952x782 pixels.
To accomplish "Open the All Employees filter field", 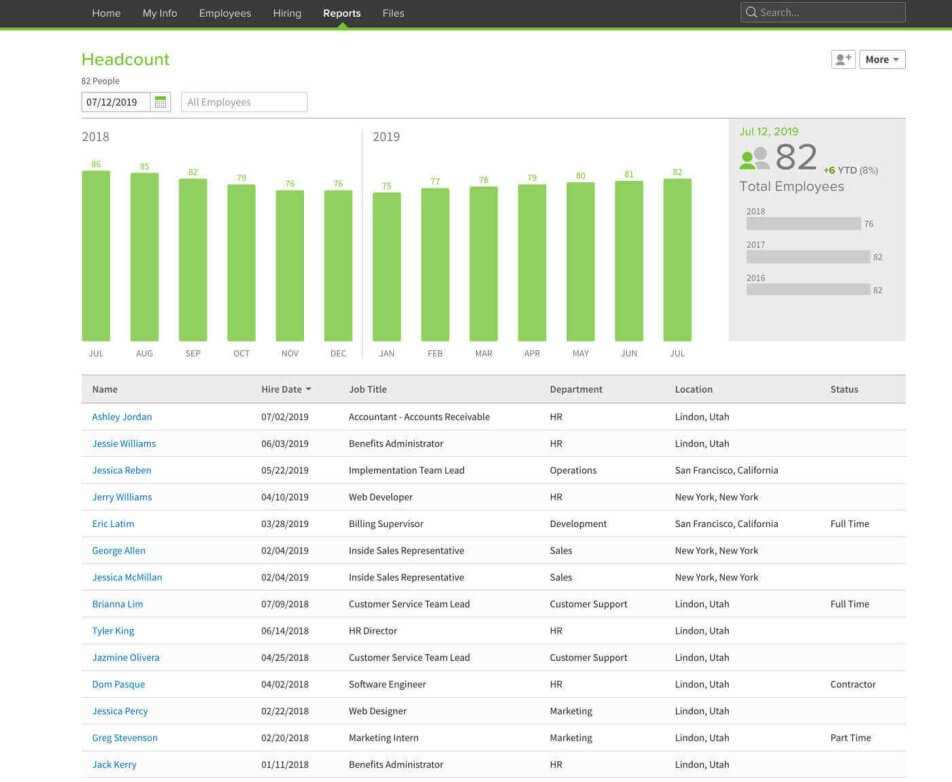I will coord(242,101).
